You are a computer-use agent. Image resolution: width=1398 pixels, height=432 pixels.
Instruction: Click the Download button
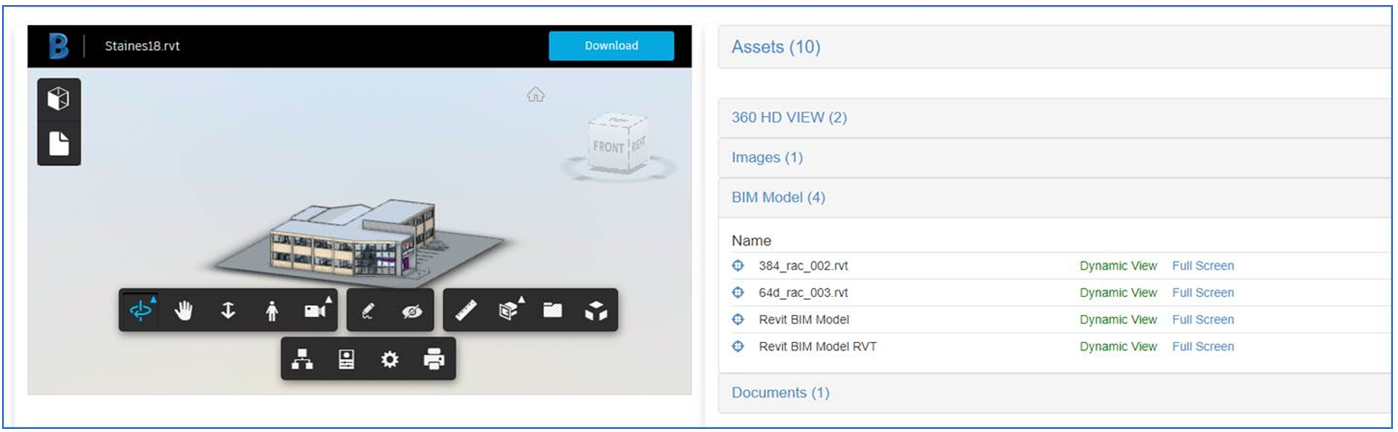(x=611, y=45)
